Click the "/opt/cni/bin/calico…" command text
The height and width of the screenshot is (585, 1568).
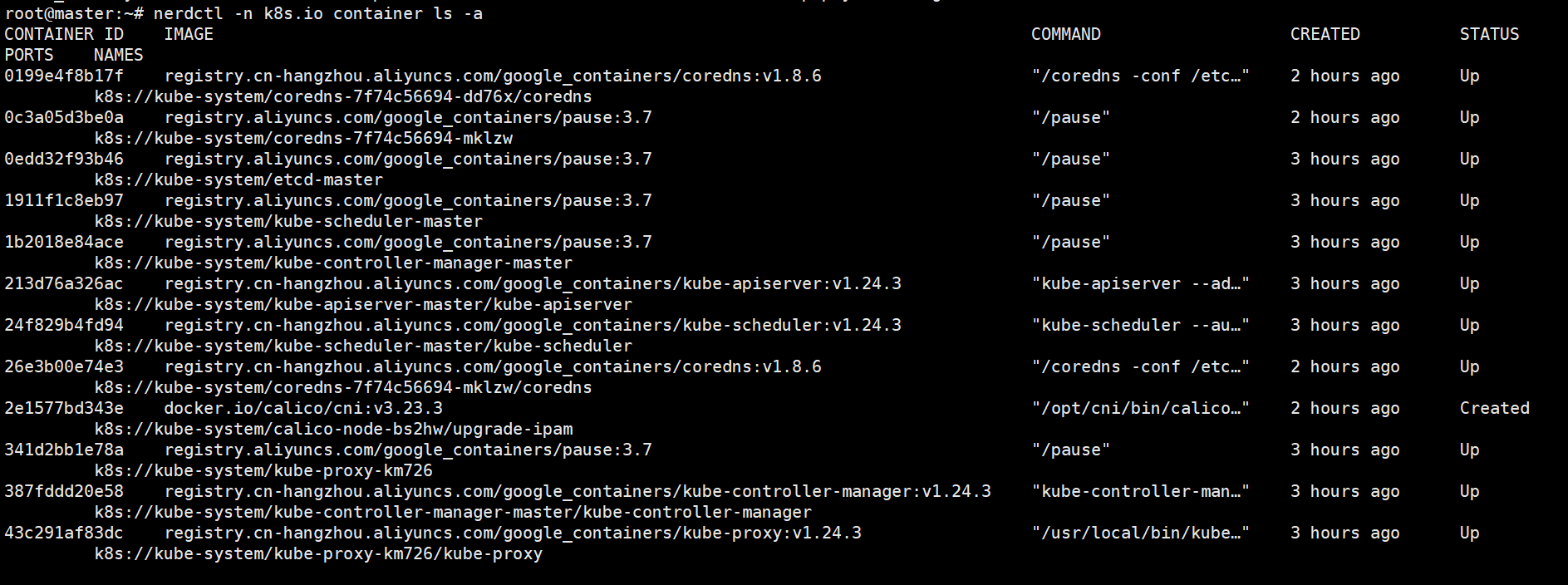coord(1140,408)
